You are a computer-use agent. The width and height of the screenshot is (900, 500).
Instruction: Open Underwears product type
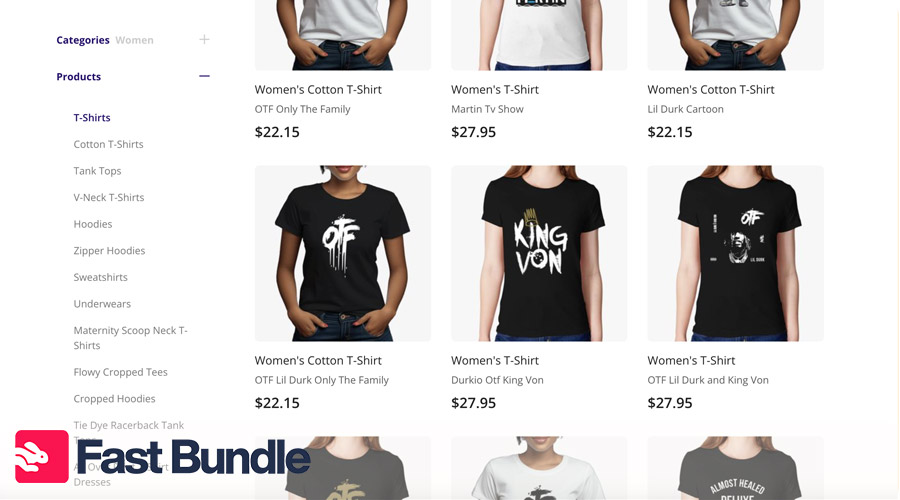102,304
